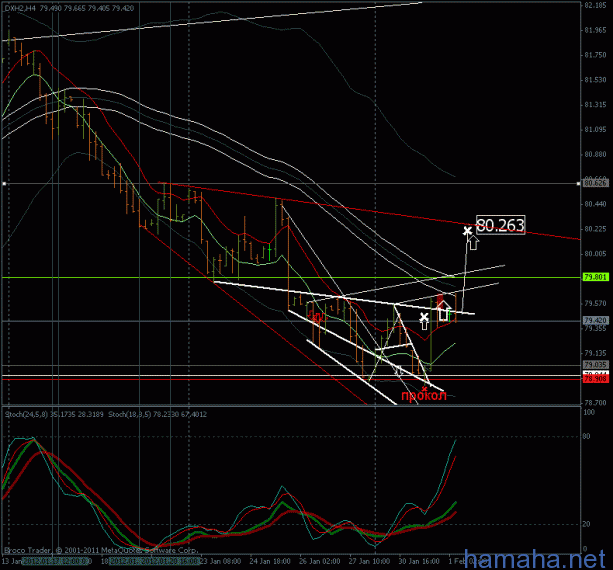The width and height of the screenshot is (613, 570).
Task: Click the green 79.801 price tag
Action: [x=595, y=277]
